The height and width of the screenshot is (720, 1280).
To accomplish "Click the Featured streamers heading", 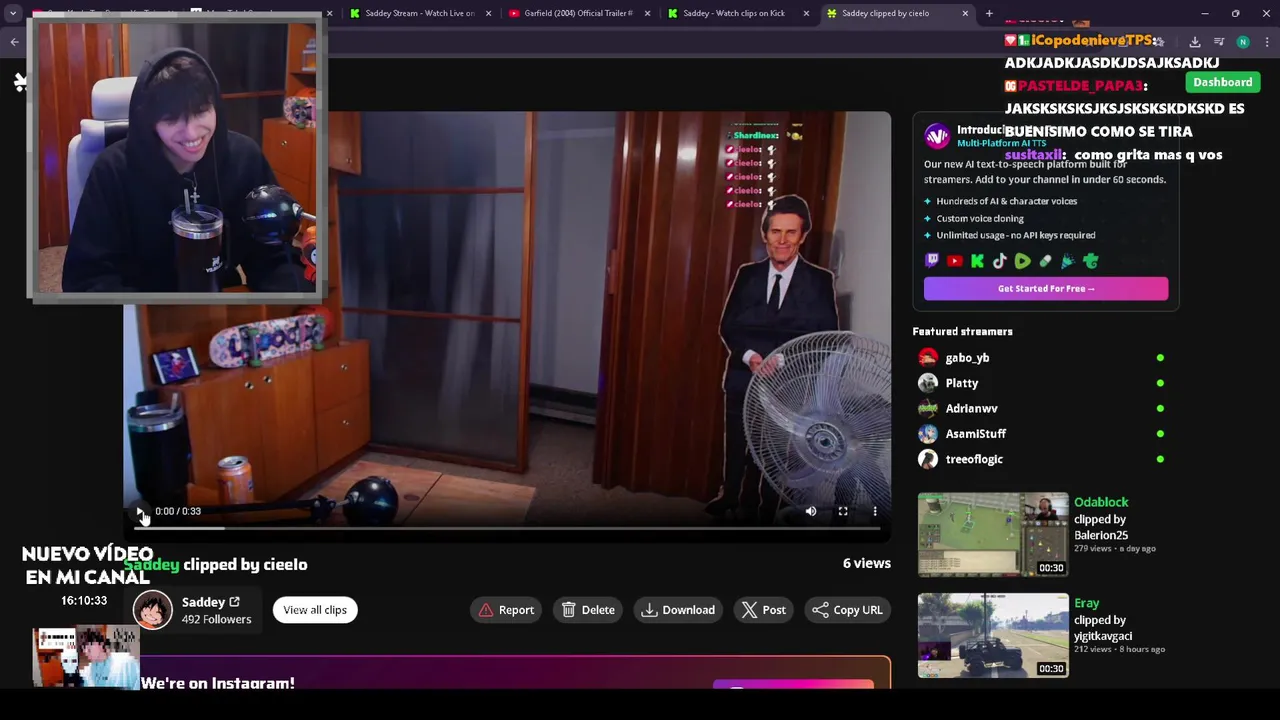I will 962,331.
